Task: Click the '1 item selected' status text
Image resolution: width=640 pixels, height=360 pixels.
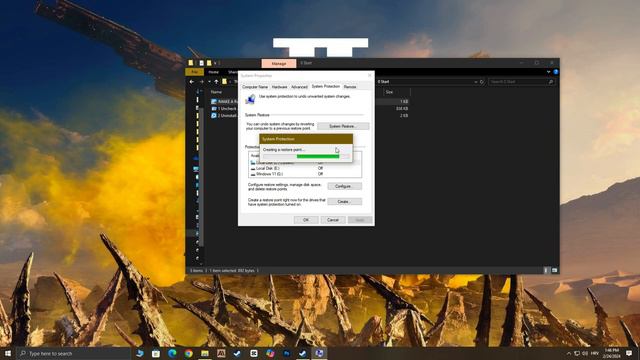Action: click(x=233, y=271)
